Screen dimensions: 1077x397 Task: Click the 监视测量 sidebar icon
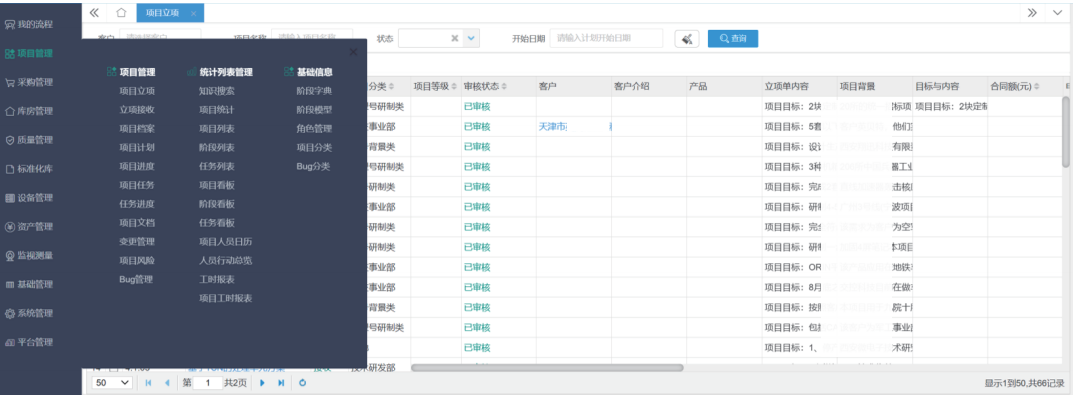(10, 256)
